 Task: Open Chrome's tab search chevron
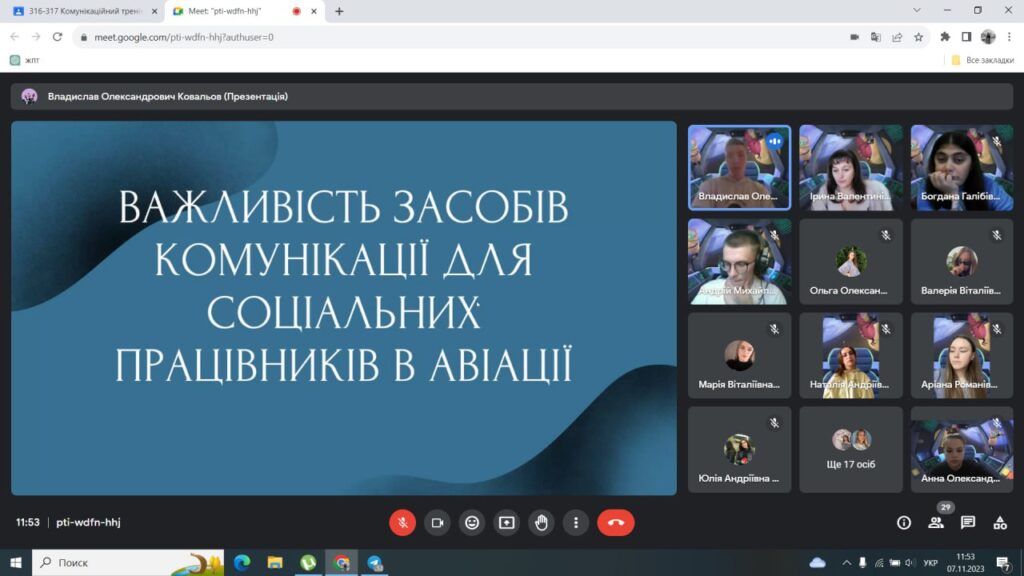point(917,11)
